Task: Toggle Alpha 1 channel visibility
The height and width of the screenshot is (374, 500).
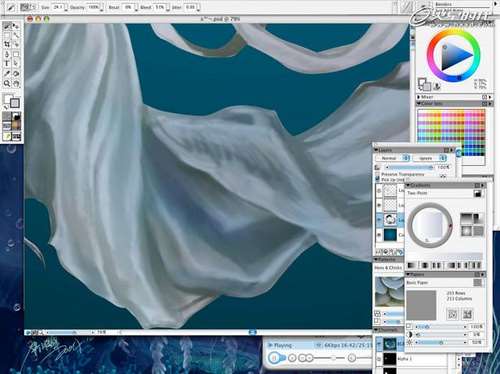Action: coord(379,359)
